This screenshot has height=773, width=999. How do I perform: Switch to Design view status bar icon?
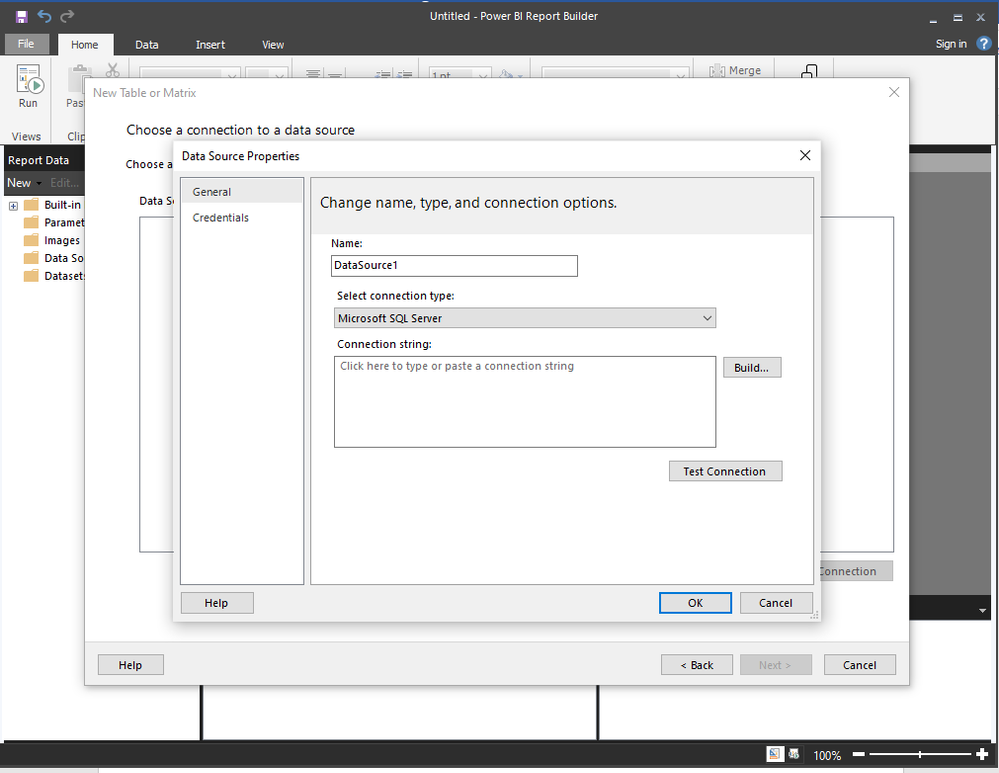click(775, 755)
